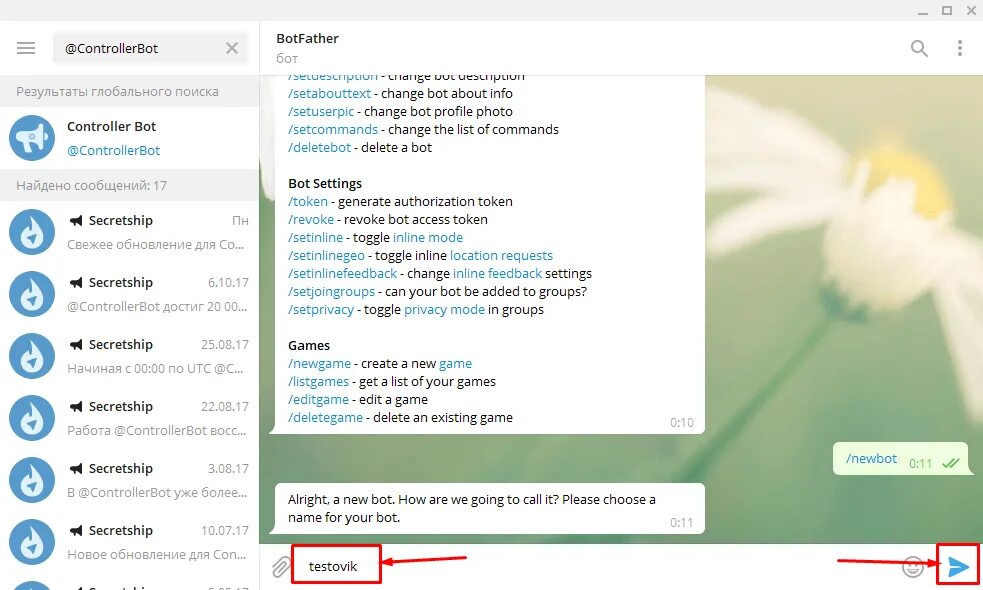This screenshot has height=590, width=983.
Task: Click the double-check read mark on /newbot
Action: [x=951, y=463]
